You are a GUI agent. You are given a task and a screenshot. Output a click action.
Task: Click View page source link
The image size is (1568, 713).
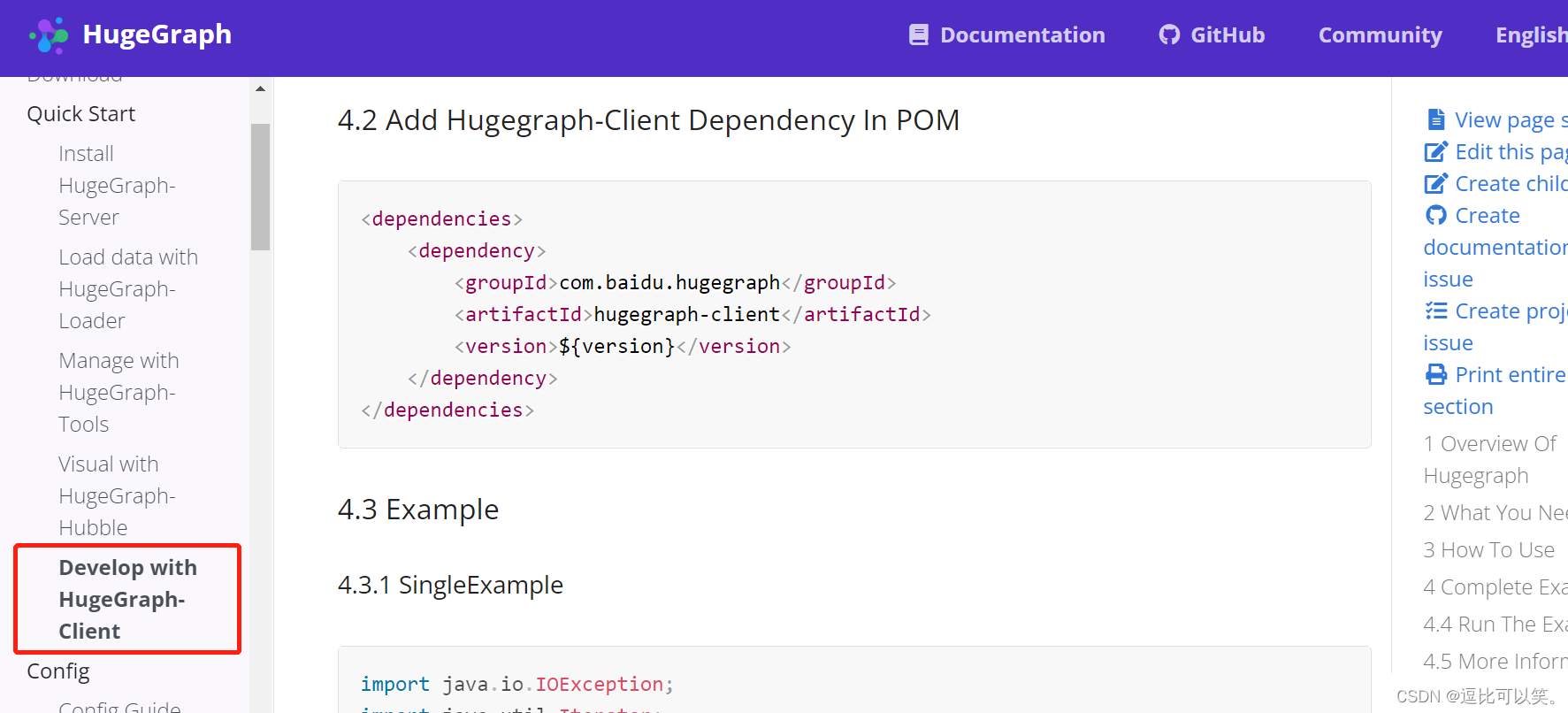(1511, 119)
